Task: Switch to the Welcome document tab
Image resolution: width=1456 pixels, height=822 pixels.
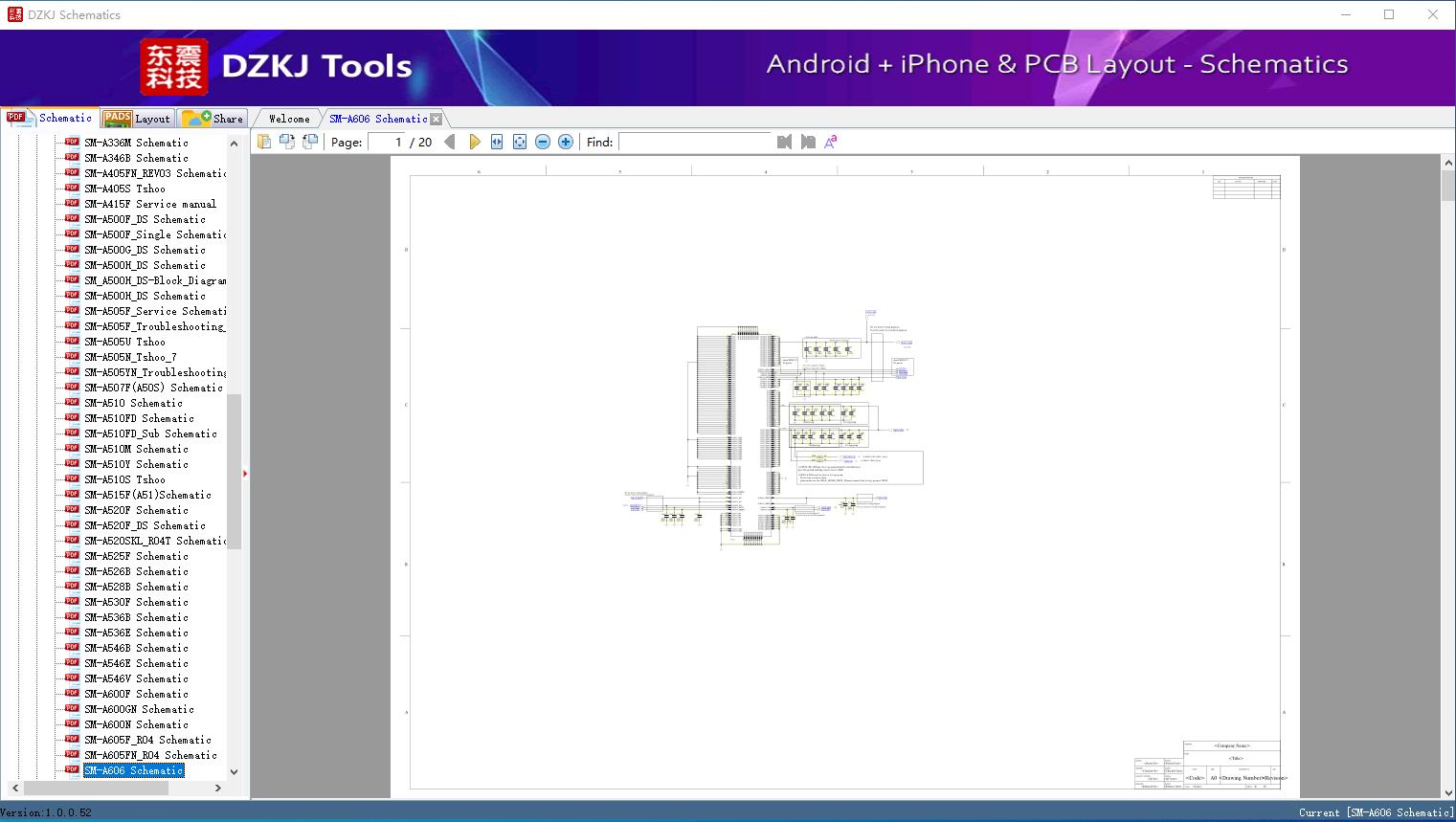Action: pos(289,119)
